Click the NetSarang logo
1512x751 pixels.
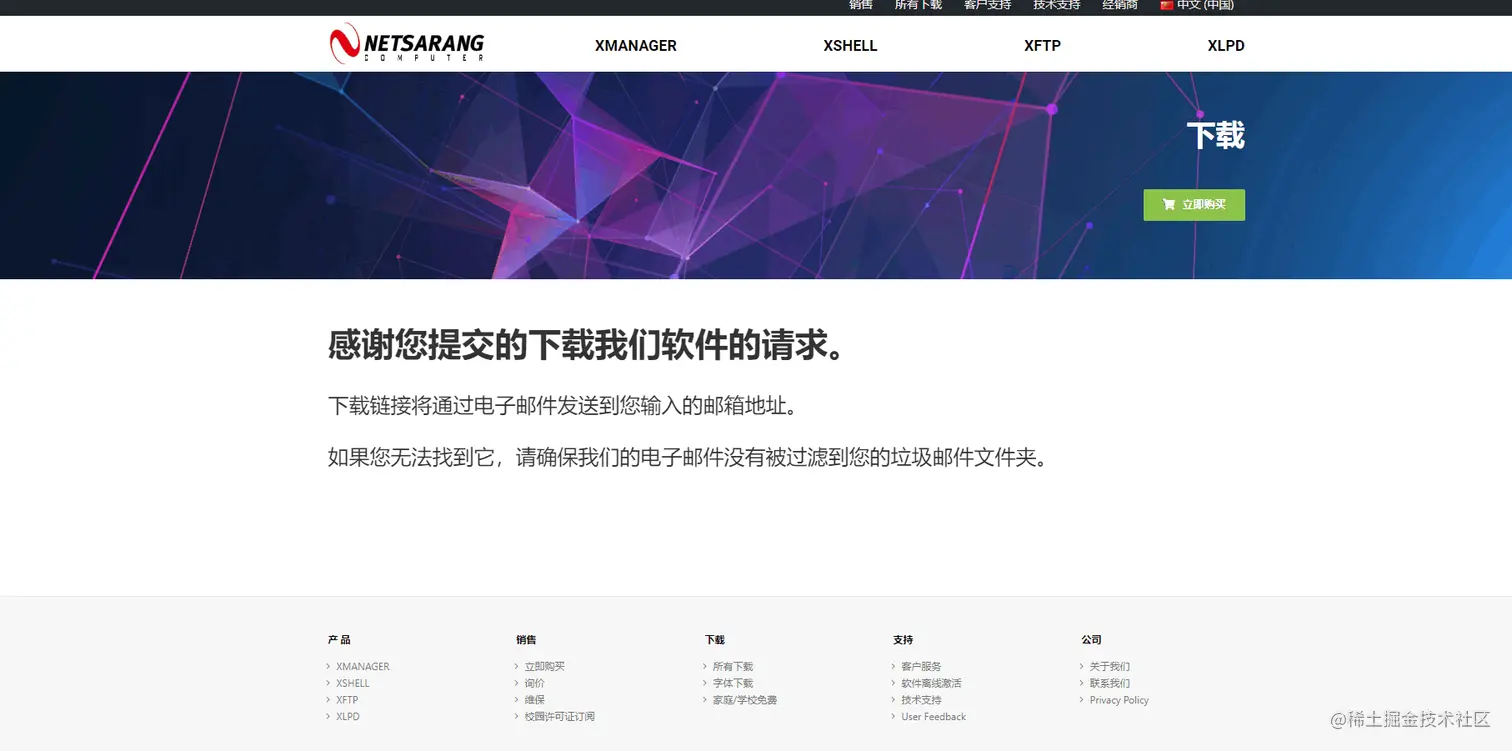pos(405,43)
